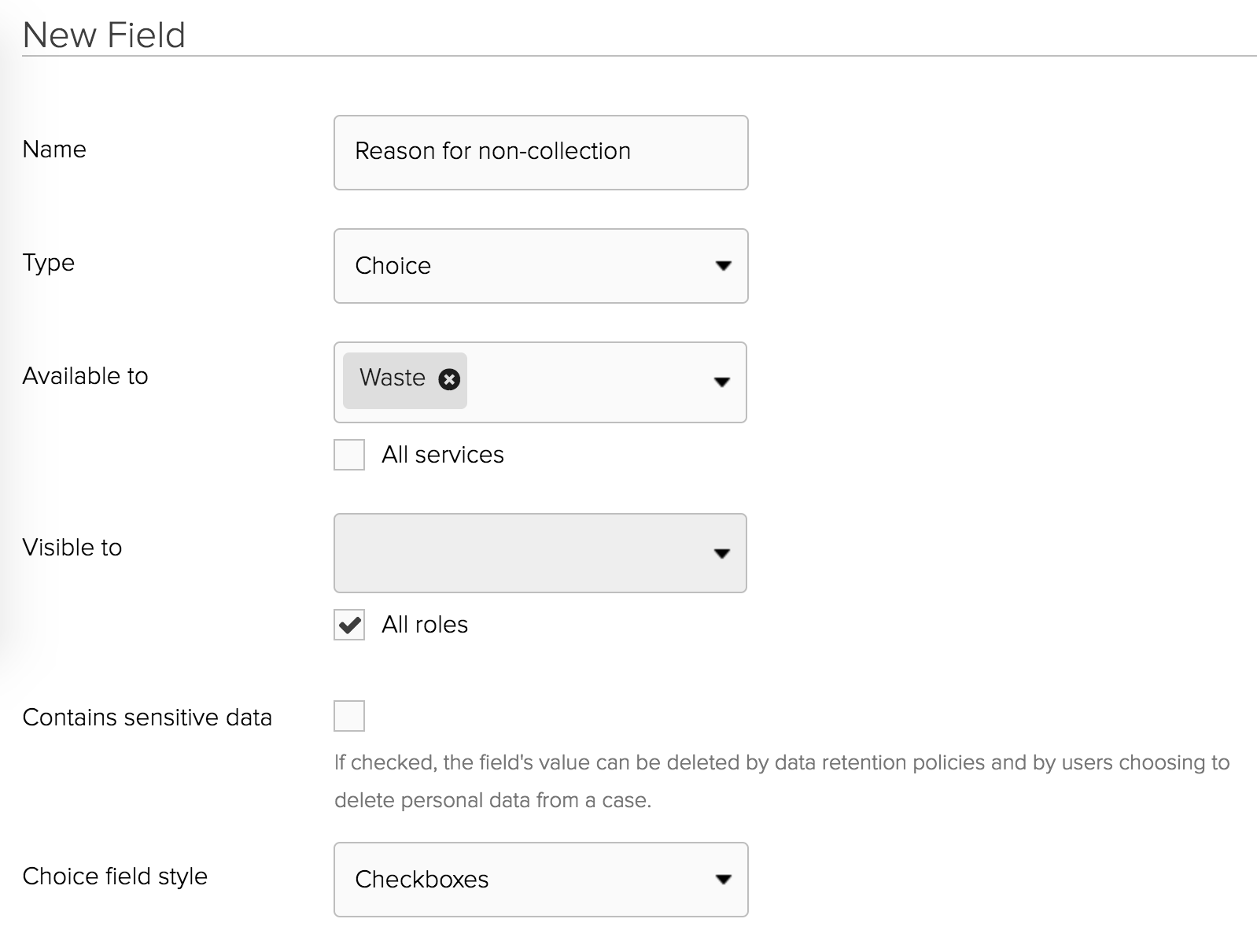Select the Waste service chip
This screenshot has height=952, width=1257.
pos(405,380)
